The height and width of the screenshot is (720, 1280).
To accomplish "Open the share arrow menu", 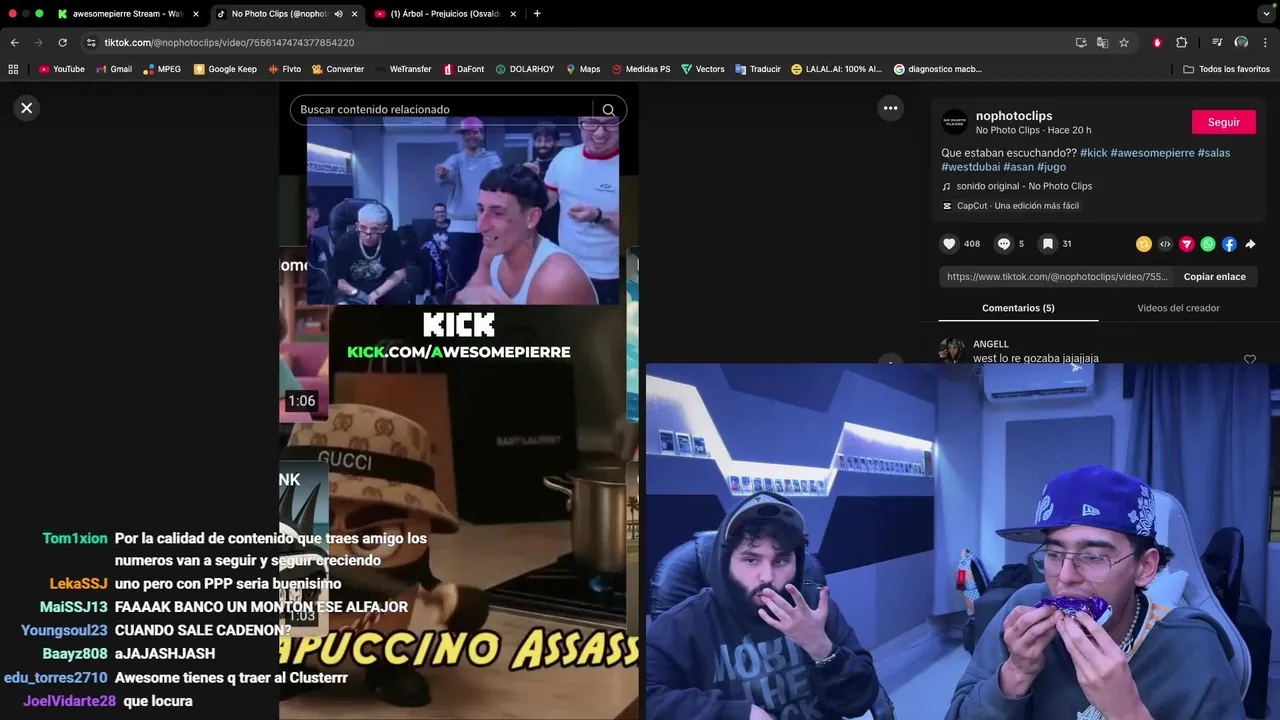I will pos(1250,244).
